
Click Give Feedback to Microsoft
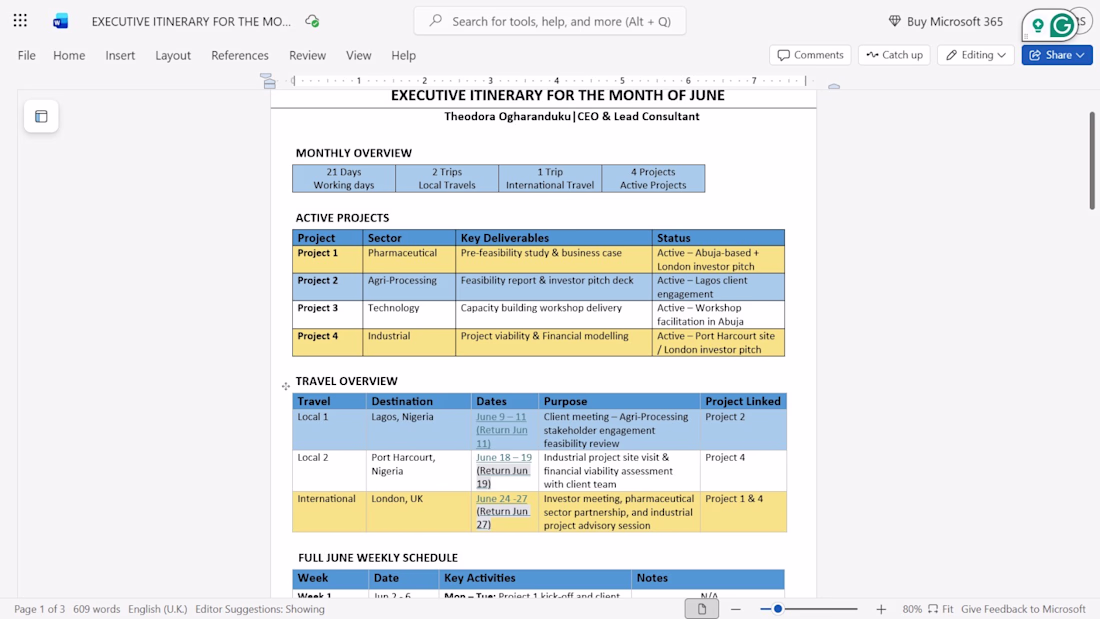coord(1023,609)
